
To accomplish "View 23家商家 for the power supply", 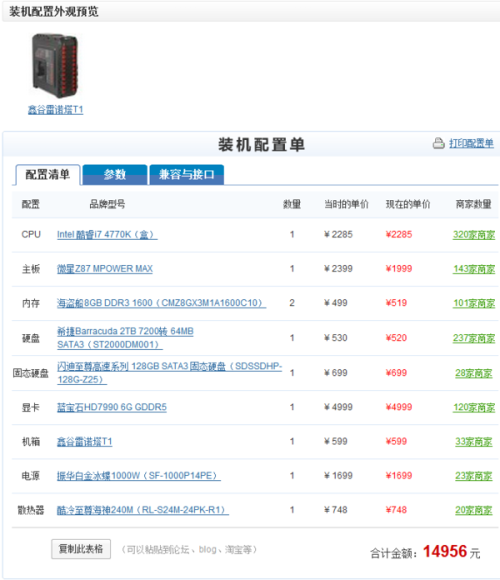I will pyautogui.click(x=474, y=476).
